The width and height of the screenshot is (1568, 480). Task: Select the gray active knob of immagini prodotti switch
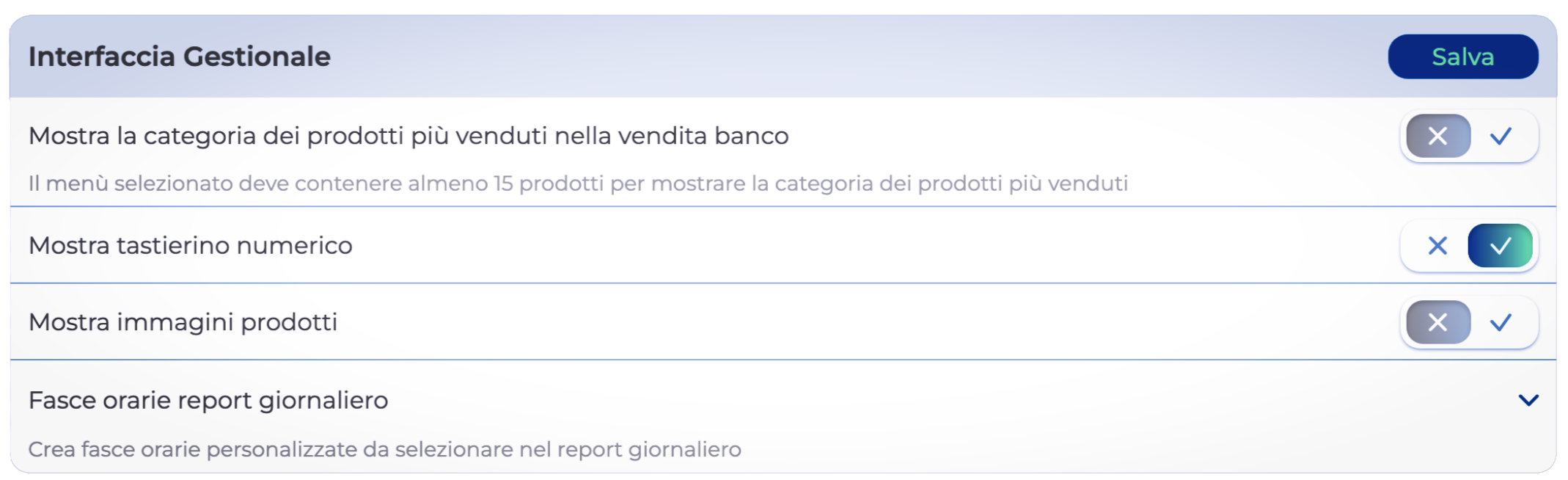1437,322
